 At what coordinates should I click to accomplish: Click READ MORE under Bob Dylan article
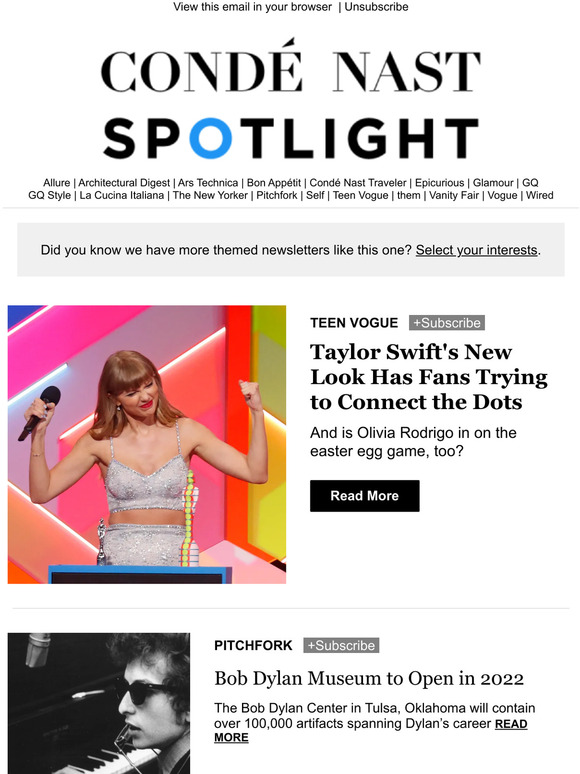pyautogui.click(x=371, y=731)
